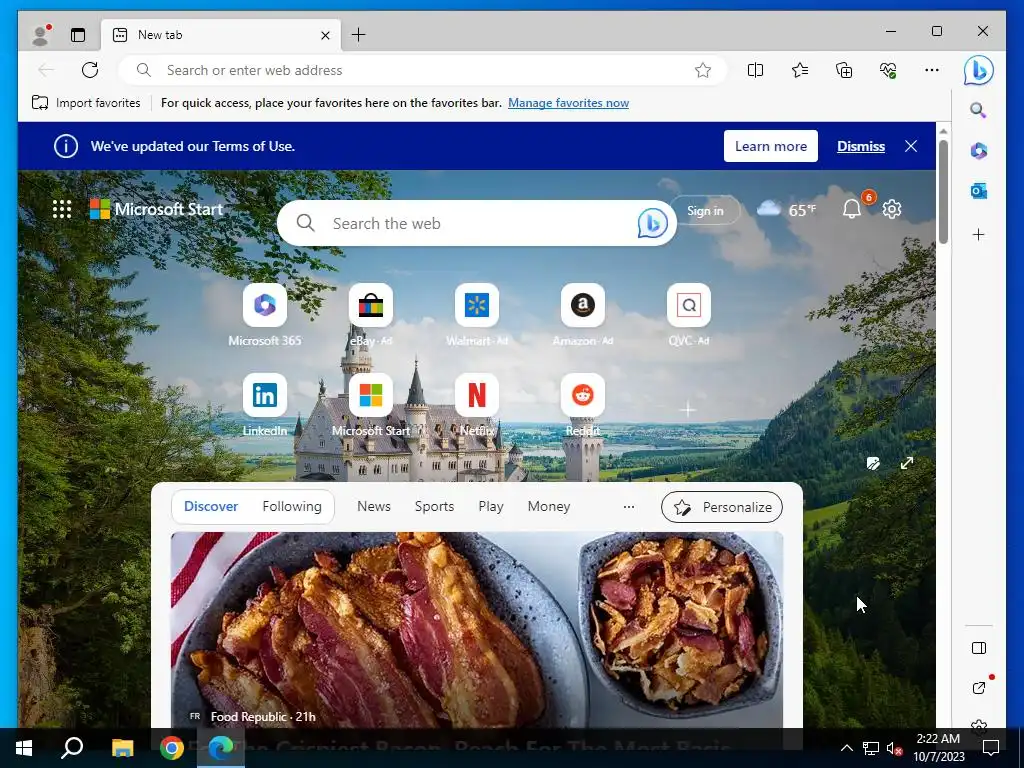The width and height of the screenshot is (1024, 768).
Task: Switch to the Discover tab
Action: point(211,507)
